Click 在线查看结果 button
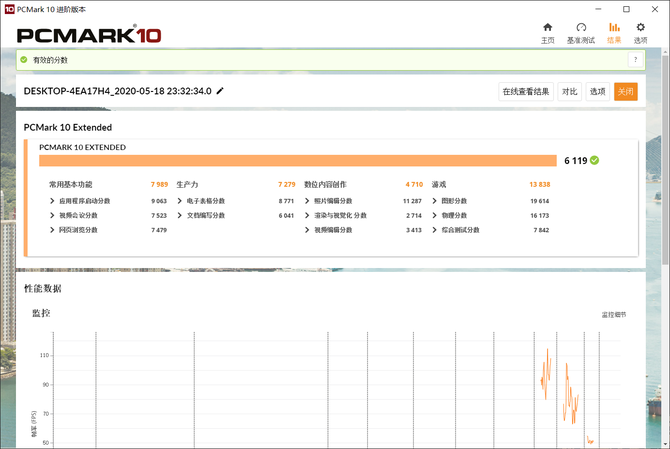This screenshot has width=670, height=449. (526, 91)
